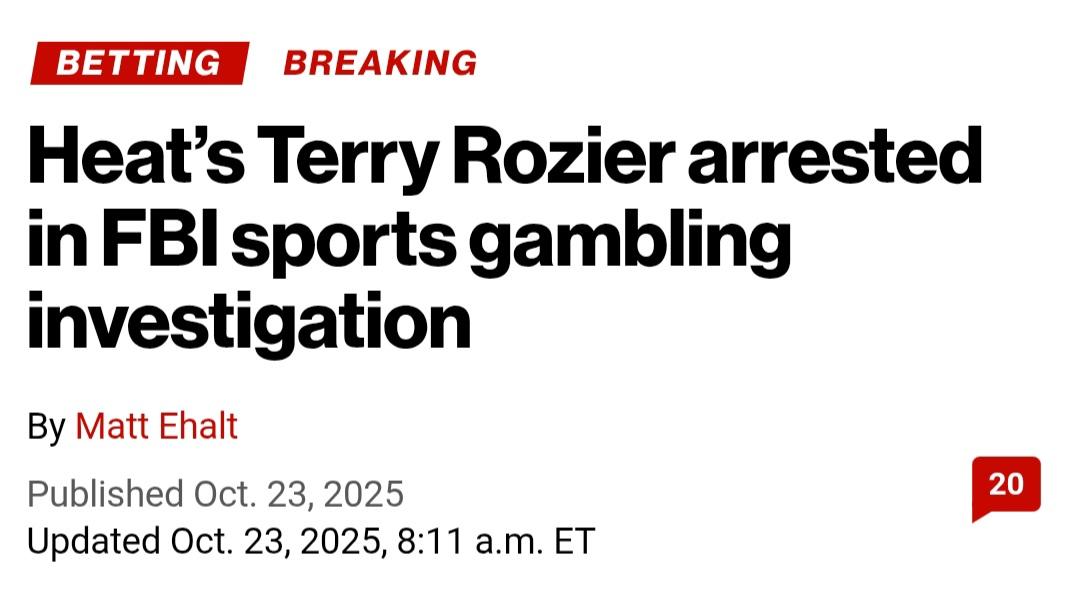
Task: Click "in FBI sports gambling" headline line
Action: coord(408,242)
